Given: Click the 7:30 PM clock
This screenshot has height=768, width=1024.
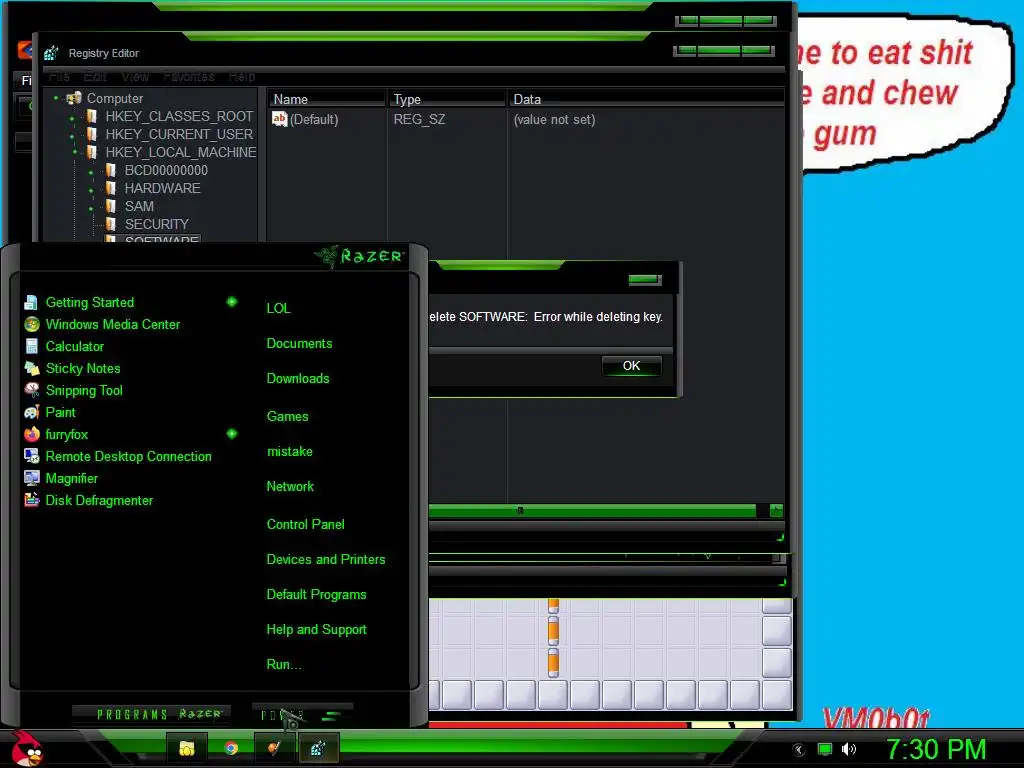Looking at the screenshot, I should [x=935, y=749].
